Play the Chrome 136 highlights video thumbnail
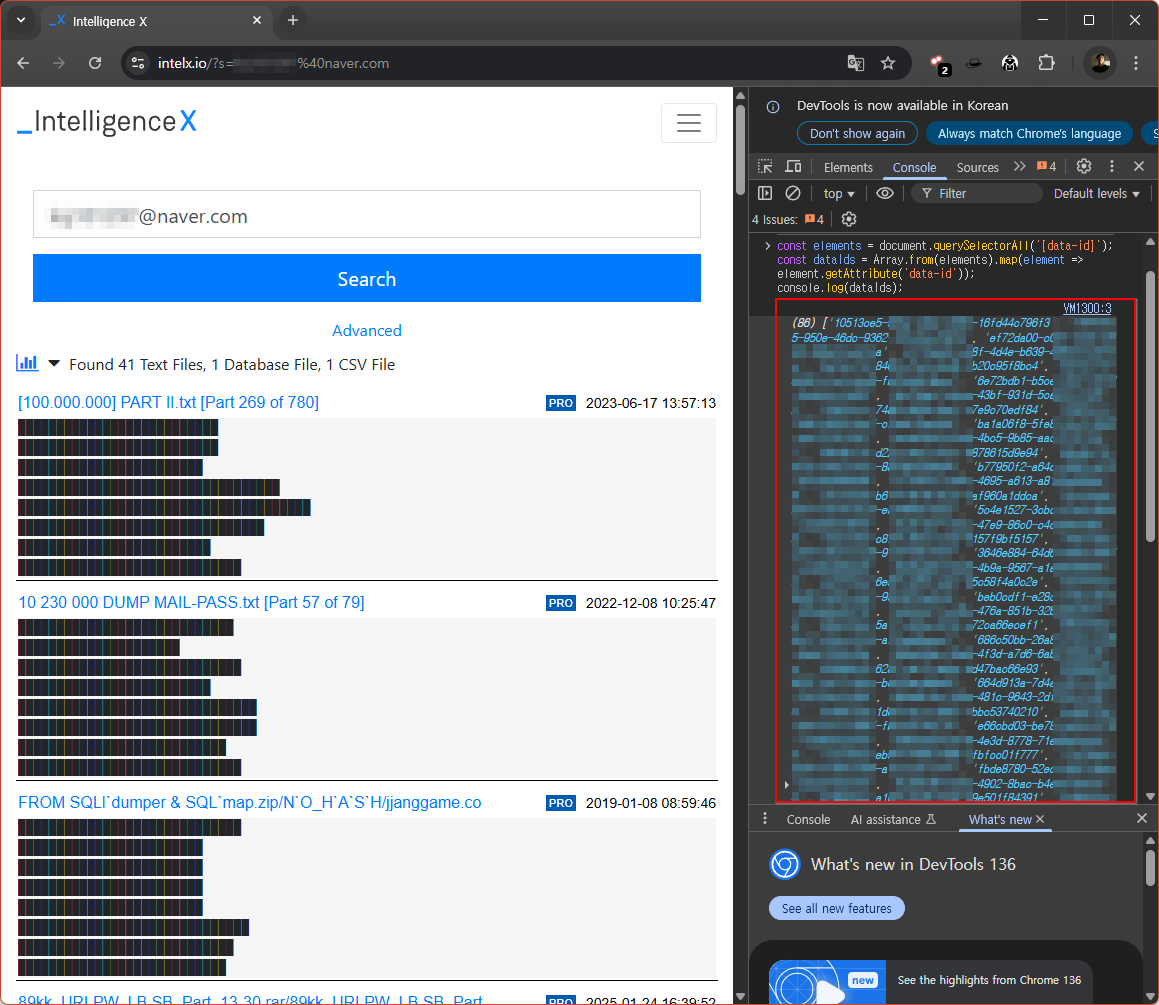Viewport: 1159px width, 1005px height. 827,983
